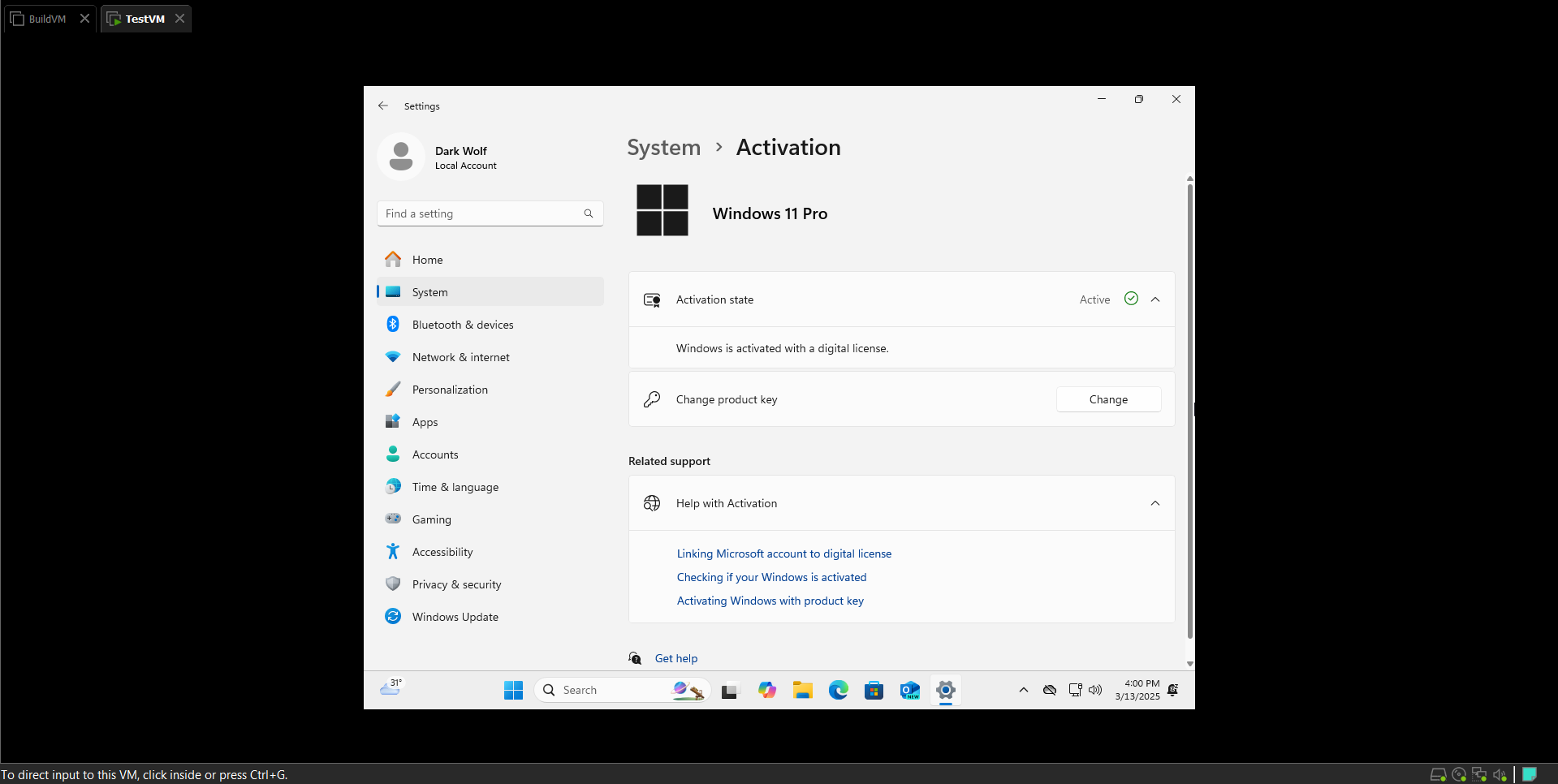This screenshot has height=784, width=1558.
Task: Show hidden system tray icons
Action: pyautogui.click(x=1024, y=690)
